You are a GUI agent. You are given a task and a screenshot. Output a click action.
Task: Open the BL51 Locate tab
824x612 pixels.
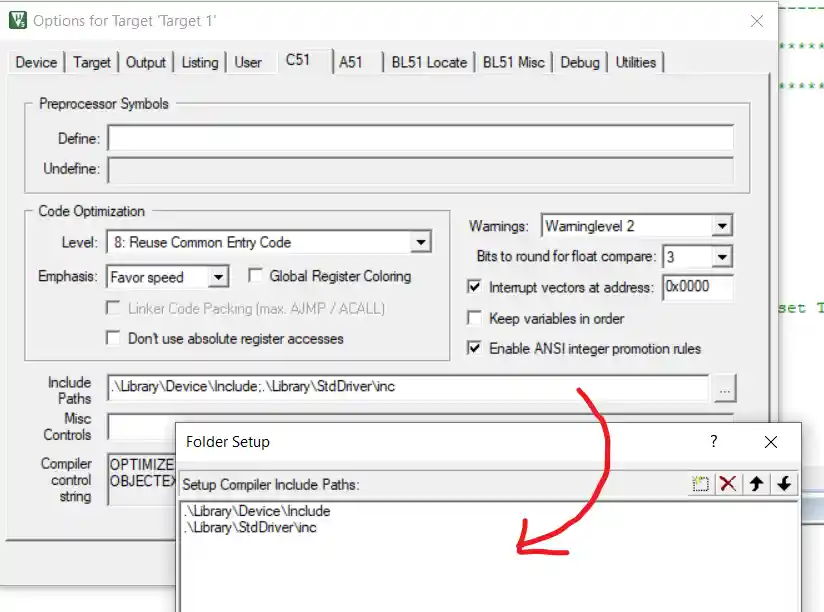pyautogui.click(x=429, y=62)
